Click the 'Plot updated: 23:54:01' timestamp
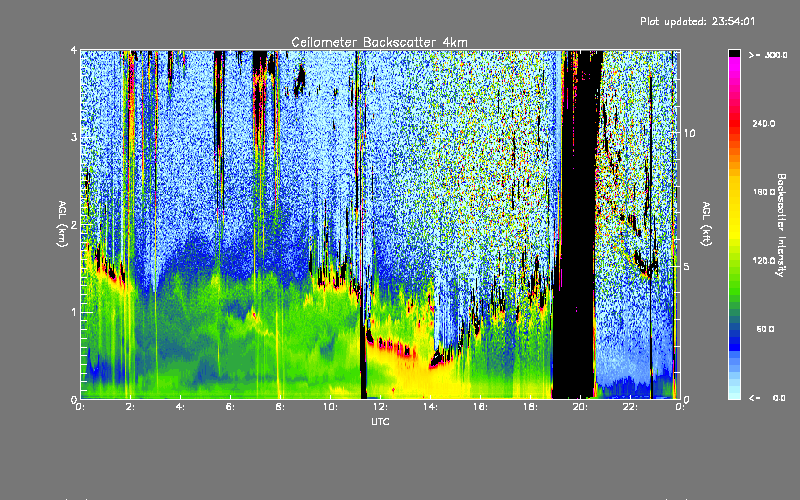This screenshot has width=800, height=500. (x=697, y=21)
